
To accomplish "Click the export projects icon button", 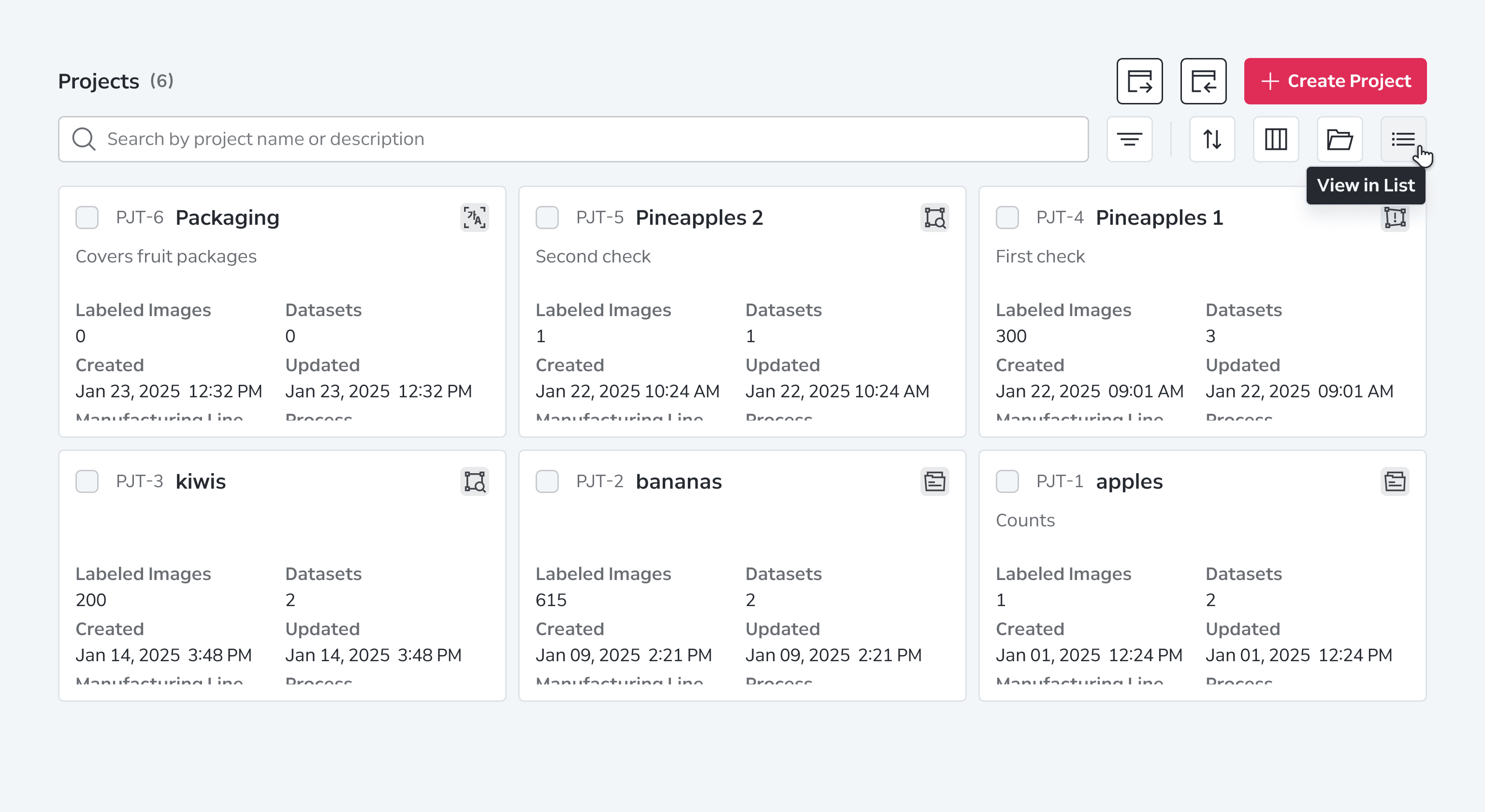I will (x=1139, y=81).
